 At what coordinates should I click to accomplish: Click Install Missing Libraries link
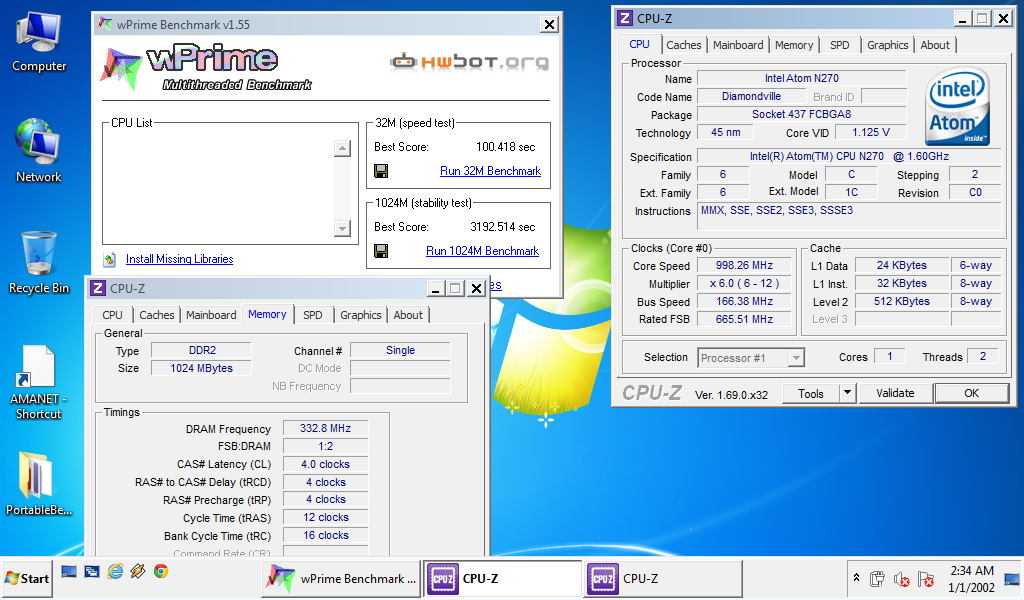point(180,259)
